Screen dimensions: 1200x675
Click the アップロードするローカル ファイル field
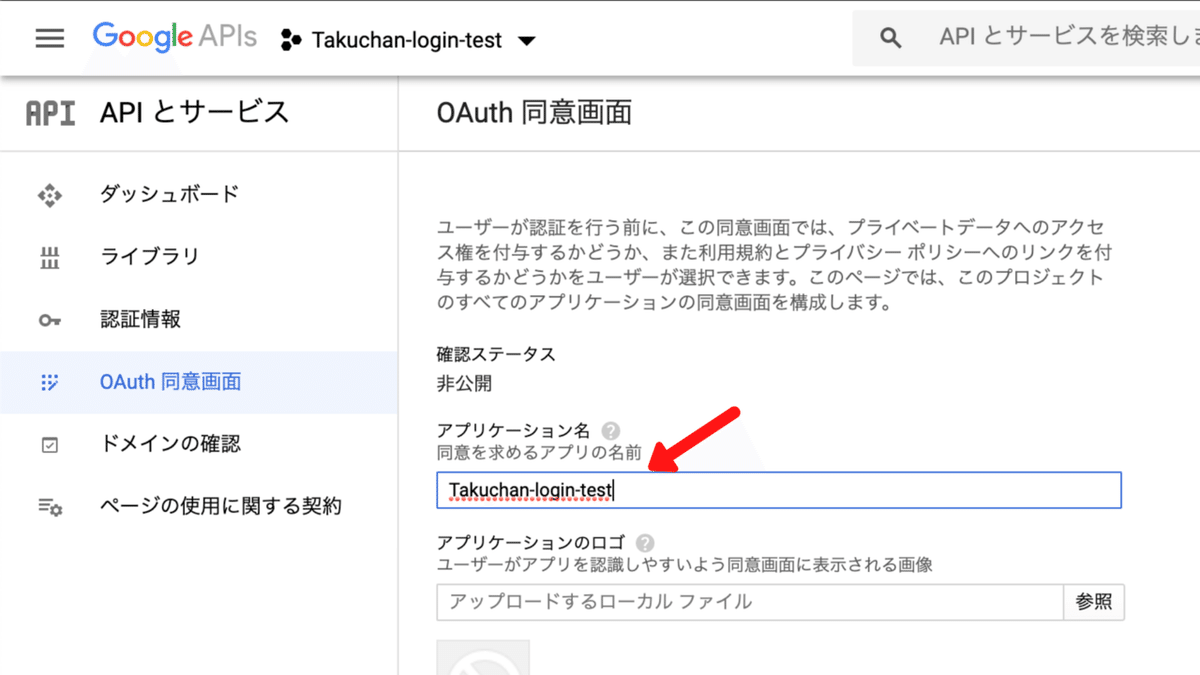click(x=750, y=602)
